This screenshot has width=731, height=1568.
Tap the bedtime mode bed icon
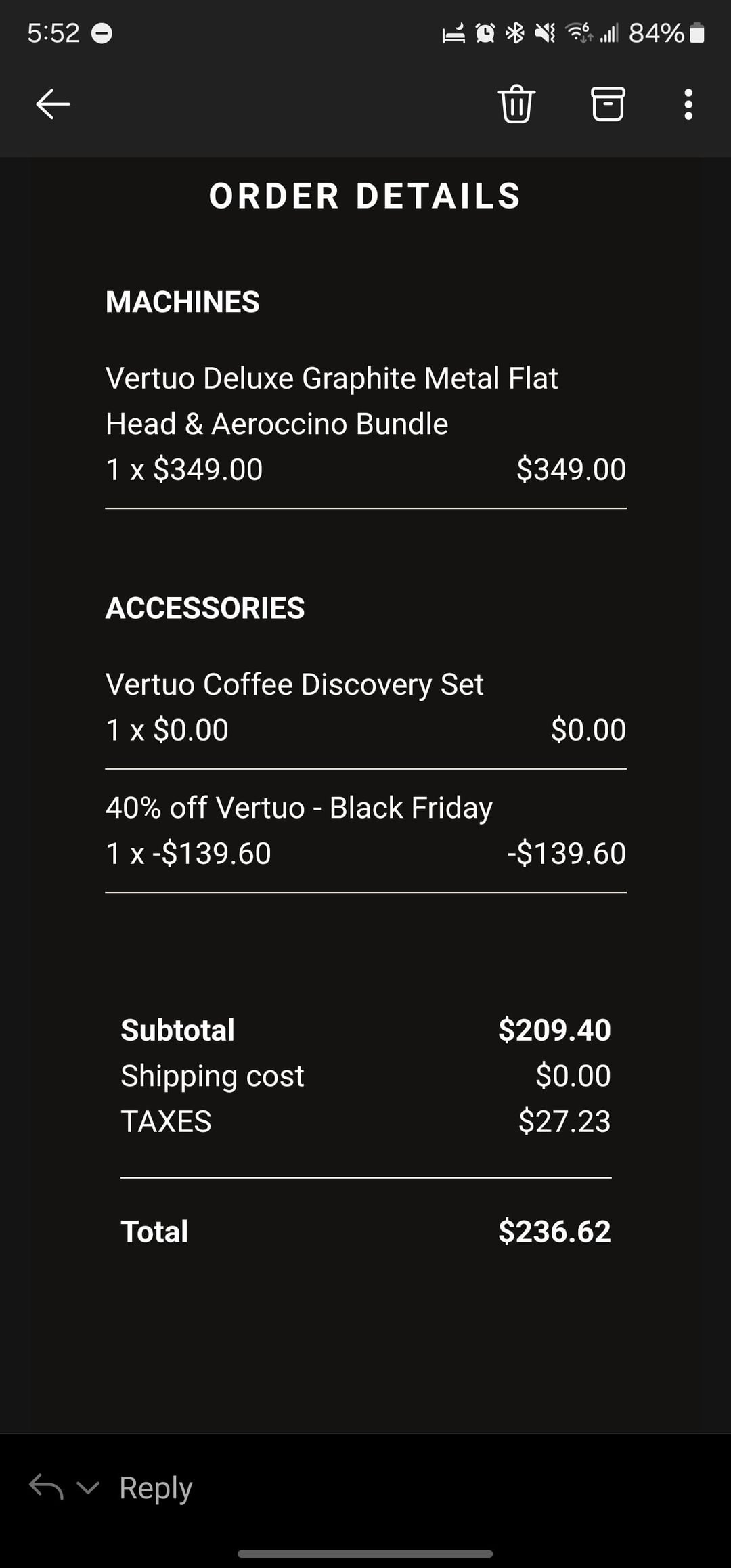[453, 33]
